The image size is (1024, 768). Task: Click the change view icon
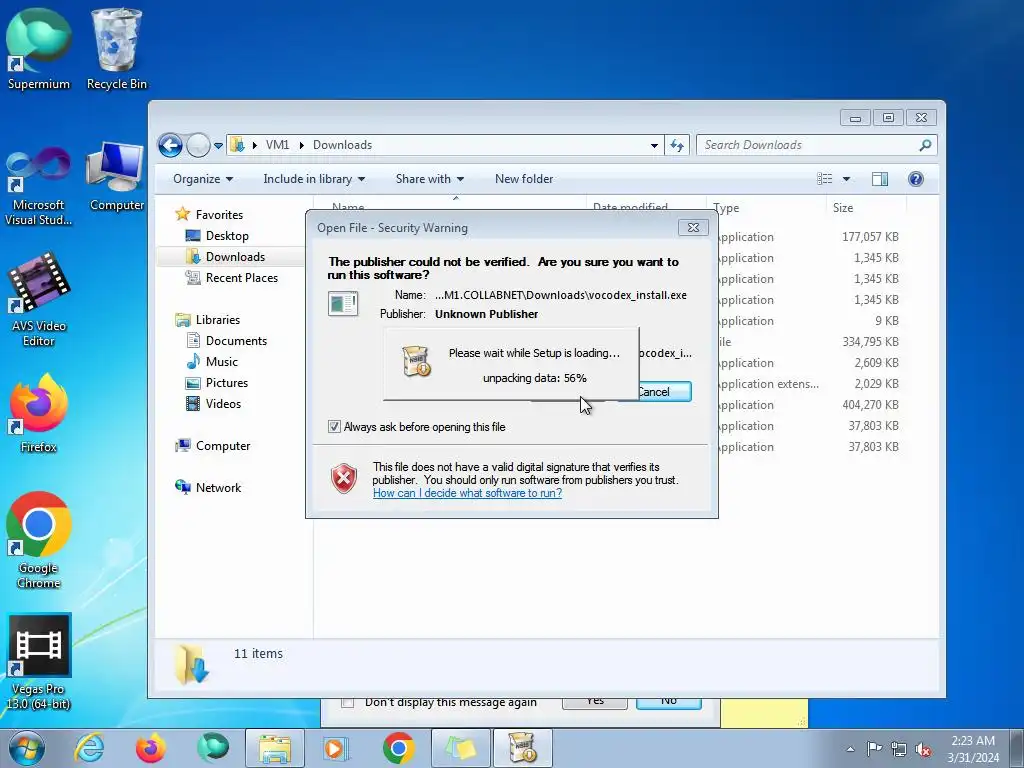pyautogui.click(x=825, y=179)
